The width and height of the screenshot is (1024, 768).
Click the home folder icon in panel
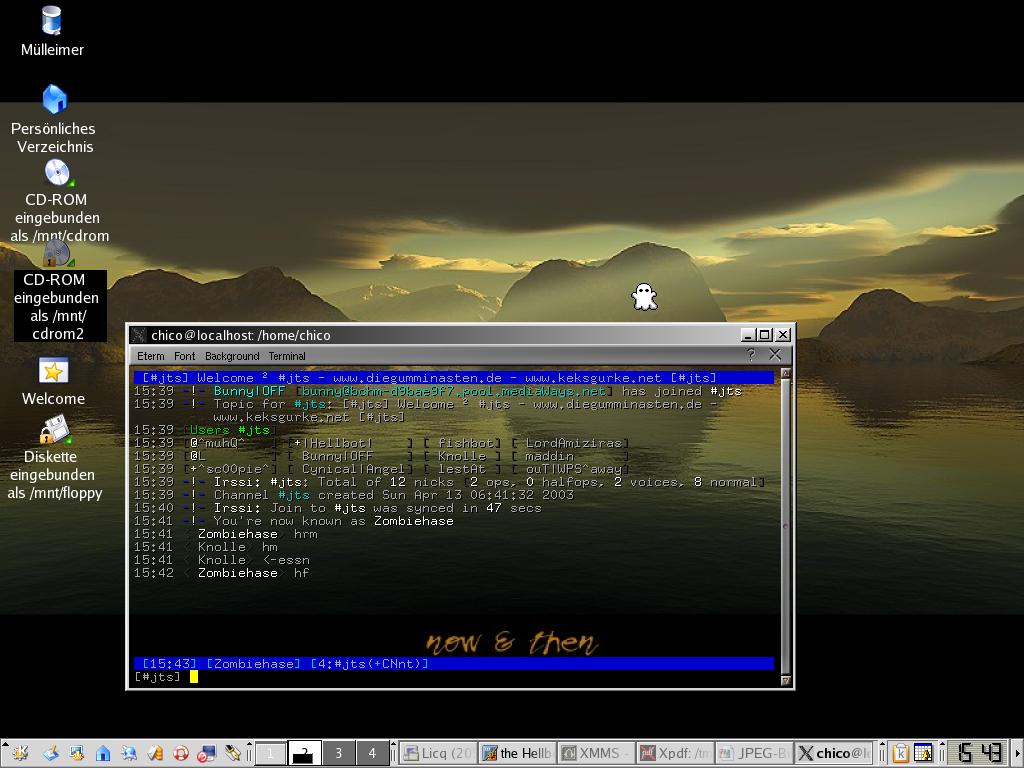coord(102,753)
